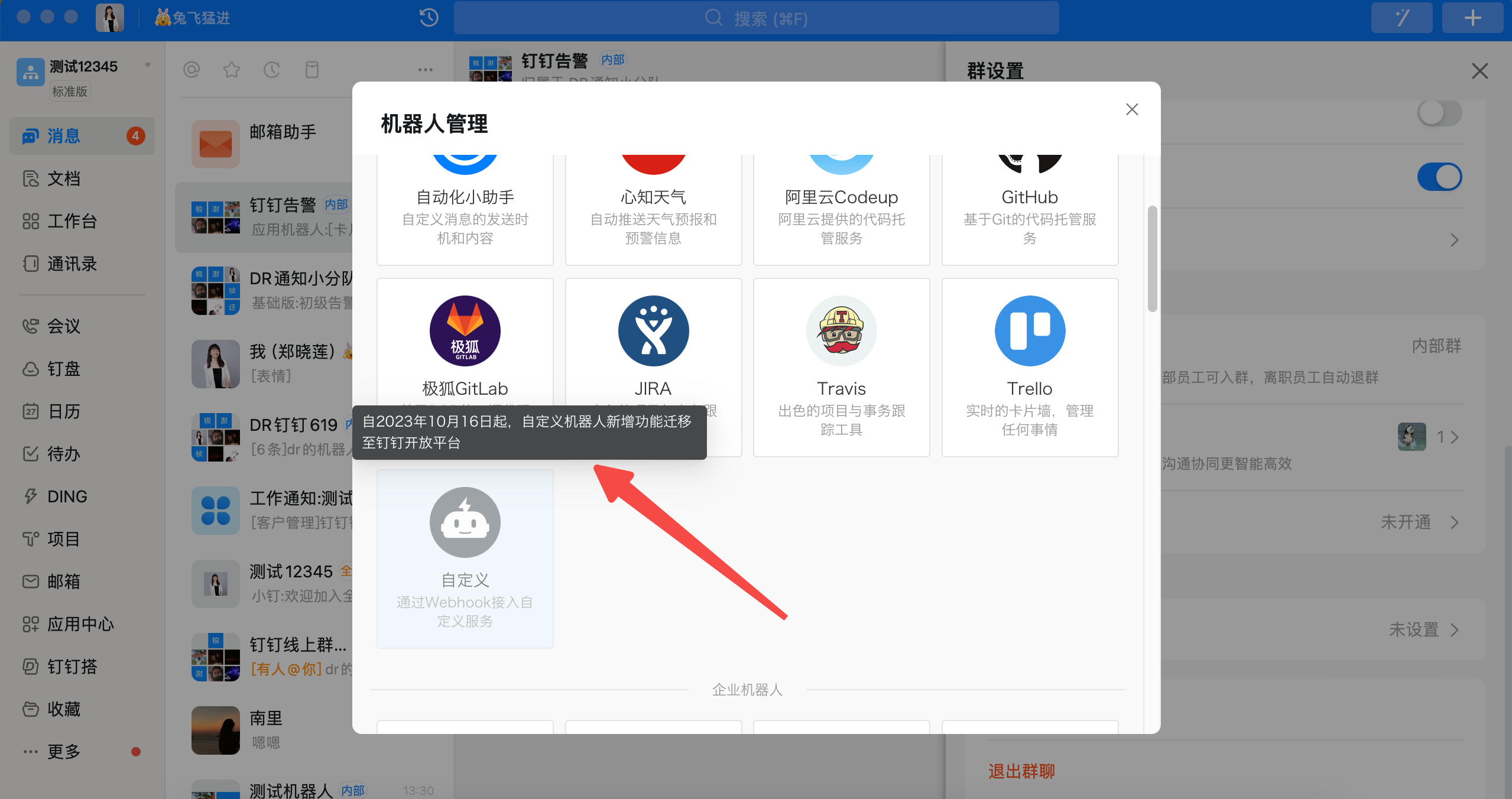Open the 邮箱 mail icon

click(31, 582)
